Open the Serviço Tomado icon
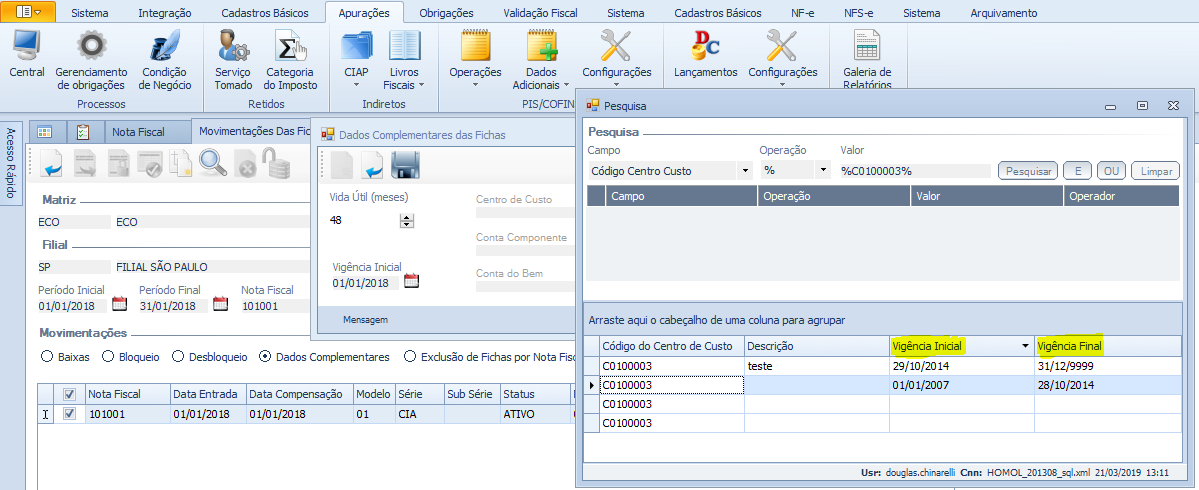Image resolution: width=1199 pixels, height=490 pixels. (x=233, y=47)
